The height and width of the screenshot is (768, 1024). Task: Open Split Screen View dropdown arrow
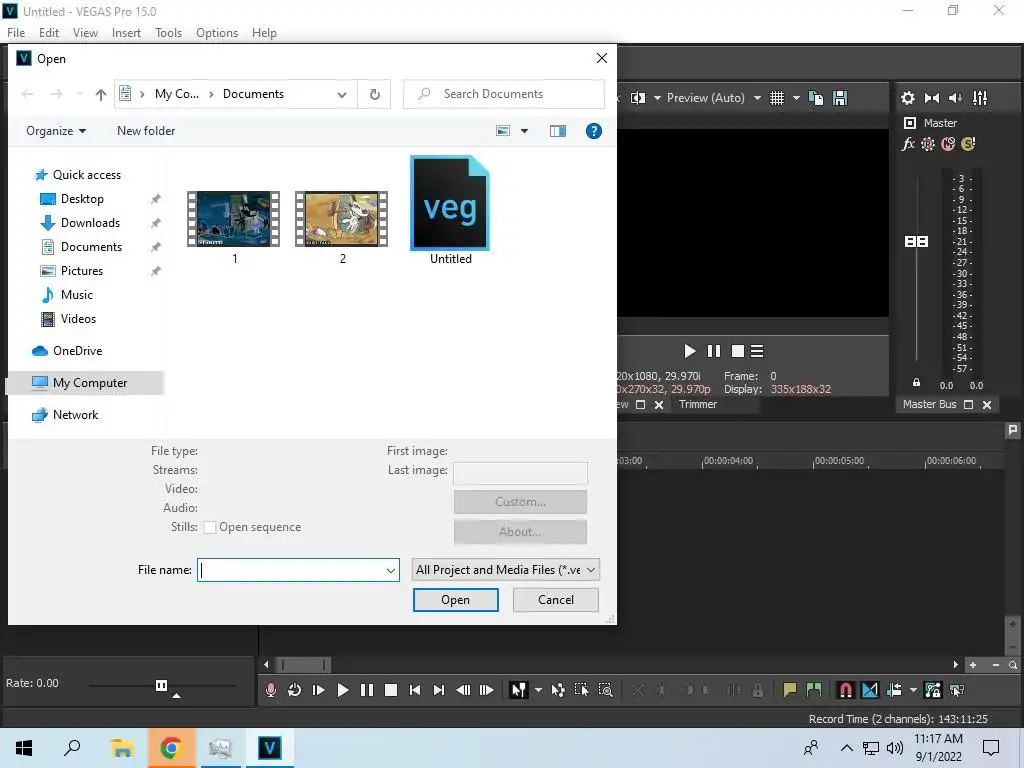click(657, 98)
